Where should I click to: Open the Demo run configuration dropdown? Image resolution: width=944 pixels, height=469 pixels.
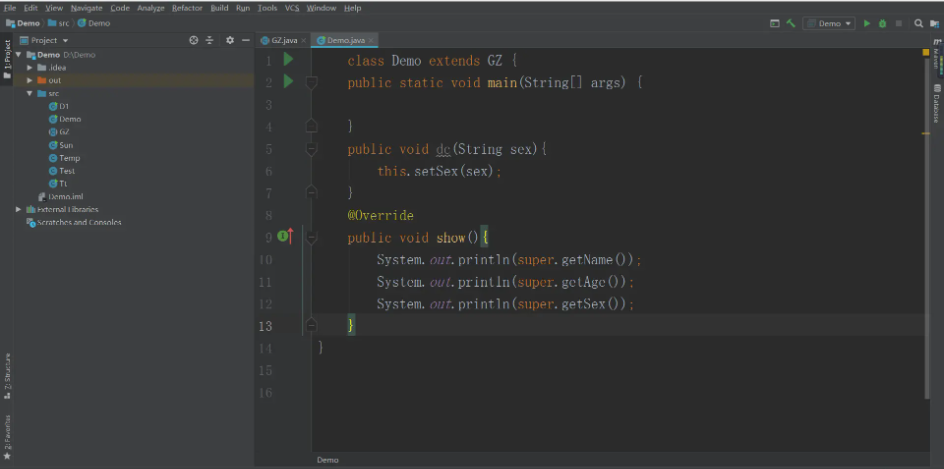tap(829, 23)
